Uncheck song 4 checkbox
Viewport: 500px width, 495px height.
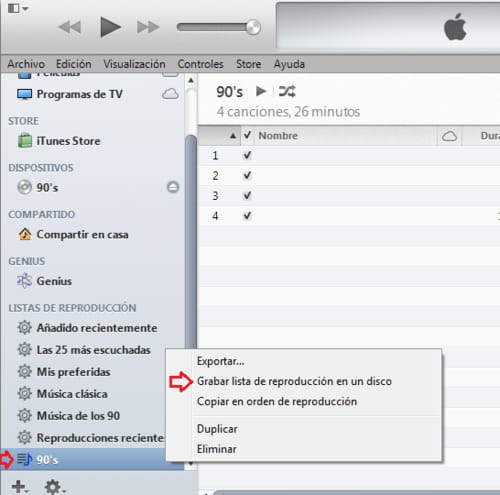[x=247, y=216]
